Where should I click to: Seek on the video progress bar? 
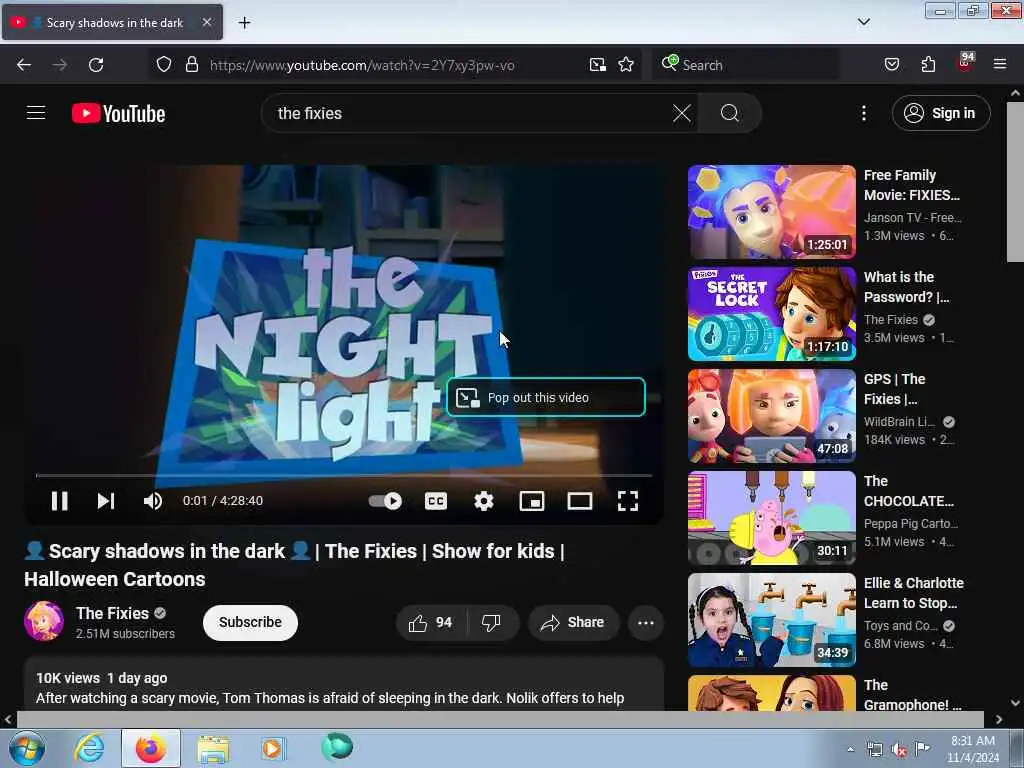click(x=344, y=475)
